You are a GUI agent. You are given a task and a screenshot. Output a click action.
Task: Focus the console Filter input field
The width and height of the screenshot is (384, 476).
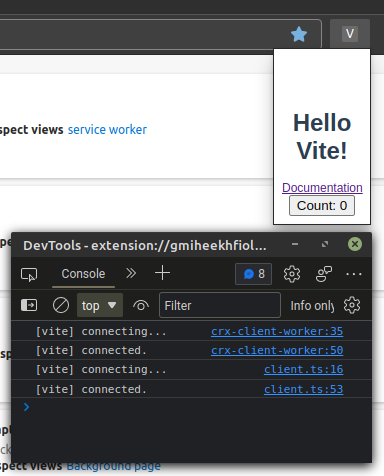[220, 305]
